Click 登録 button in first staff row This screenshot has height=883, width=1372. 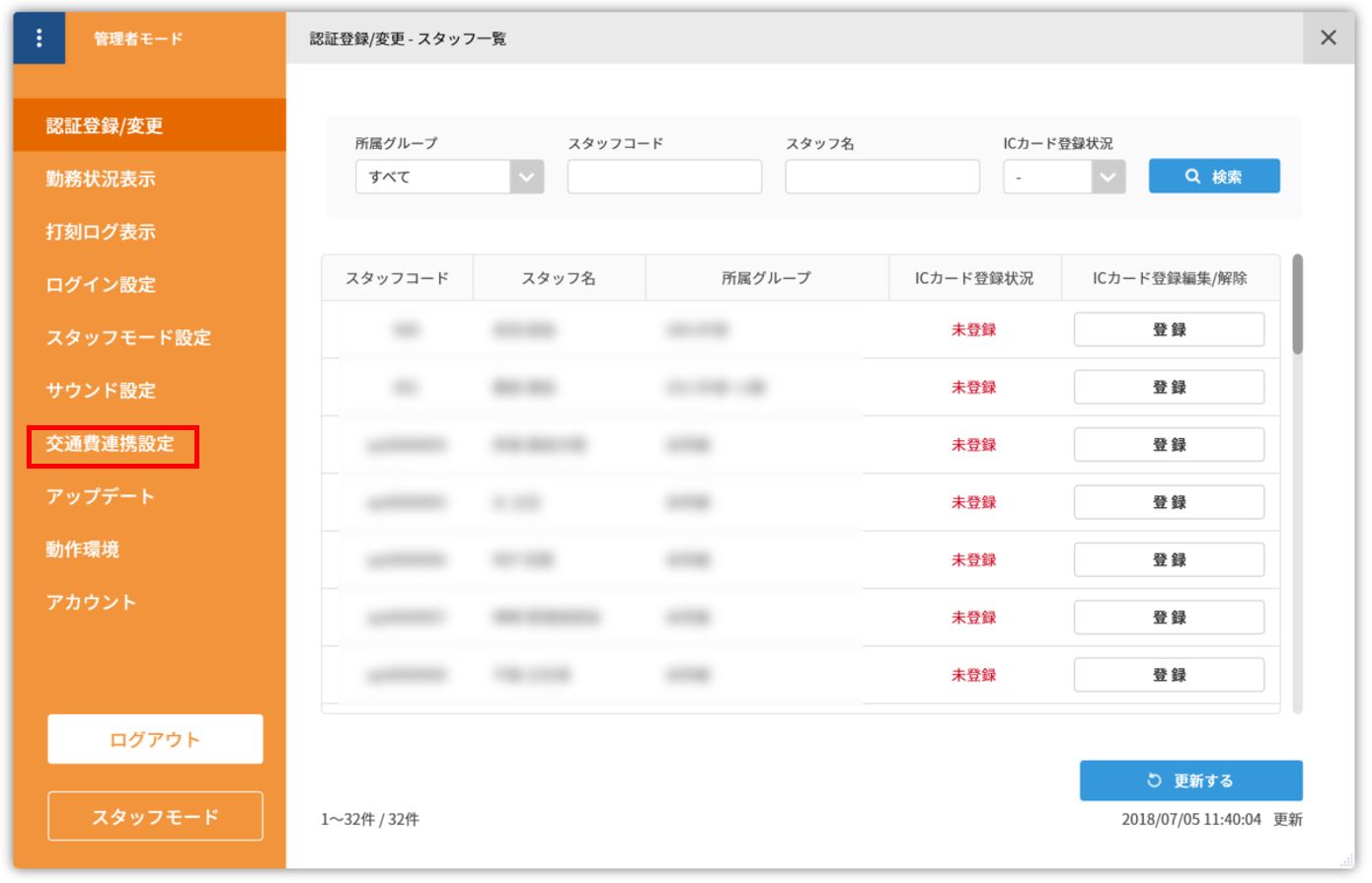1168,331
